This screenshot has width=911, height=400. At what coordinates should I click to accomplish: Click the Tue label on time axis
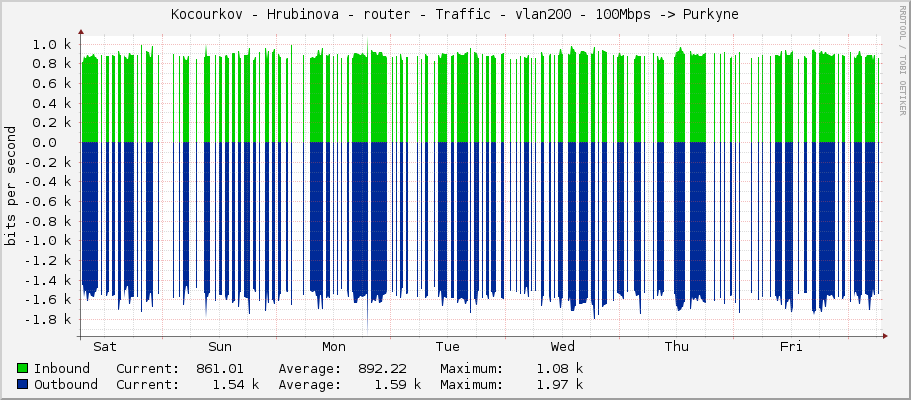pos(447,347)
